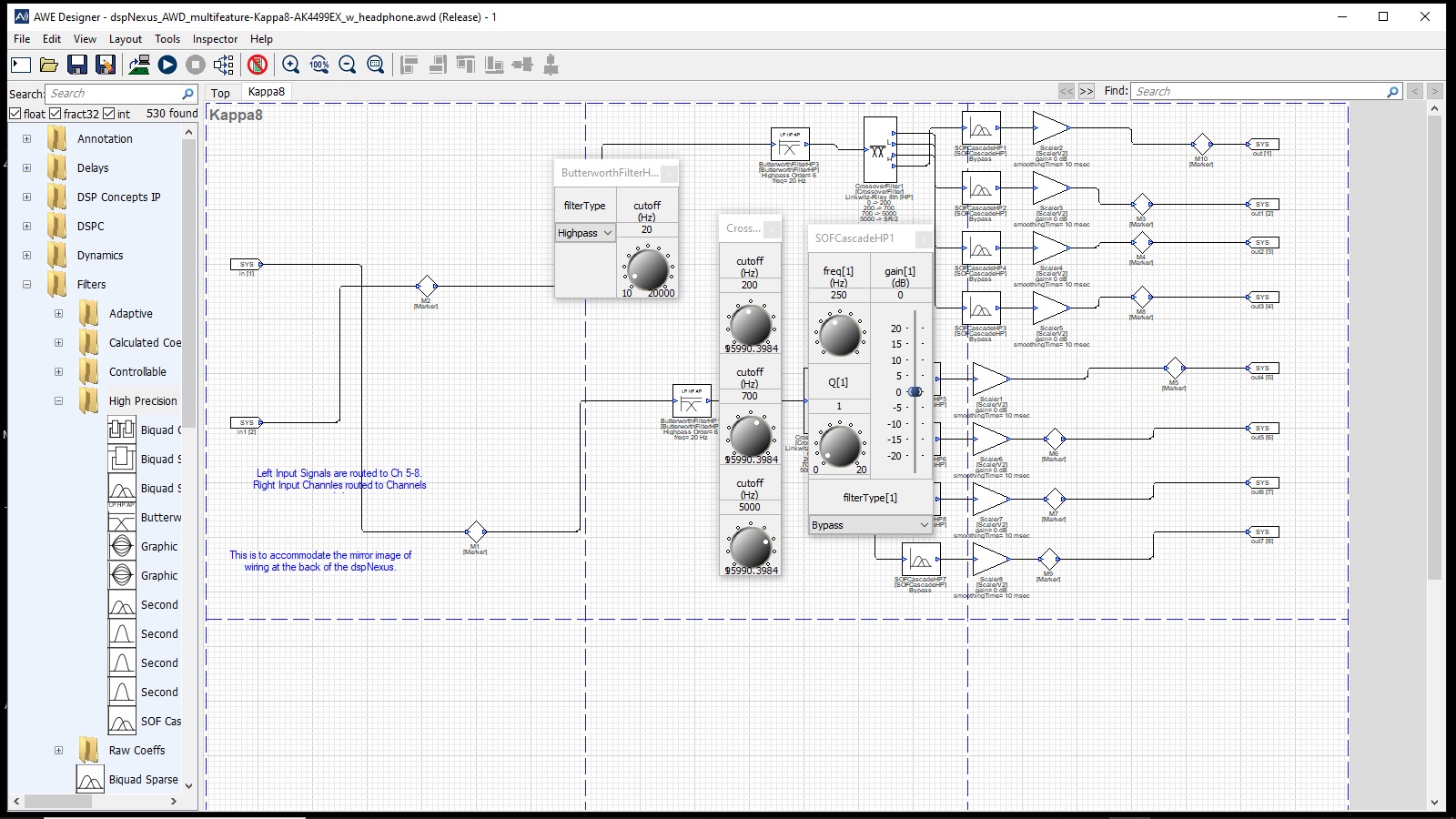This screenshot has height=819, width=1456.
Task: Reset zoom to 100% icon
Action: pyautogui.click(x=319, y=65)
